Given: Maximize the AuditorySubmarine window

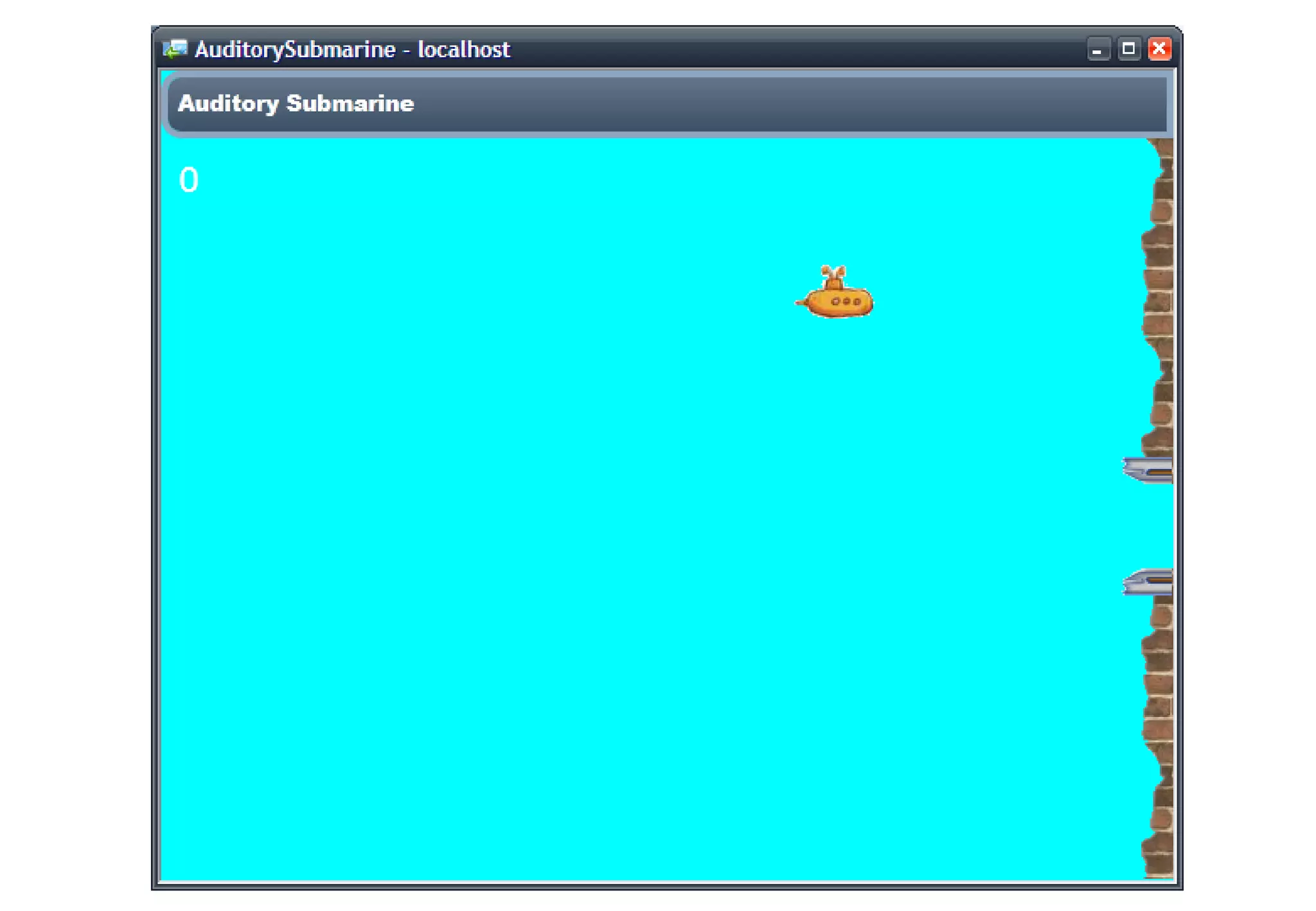Looking at the screenshot, I should pyautogui.click(x=1128, y=49).
